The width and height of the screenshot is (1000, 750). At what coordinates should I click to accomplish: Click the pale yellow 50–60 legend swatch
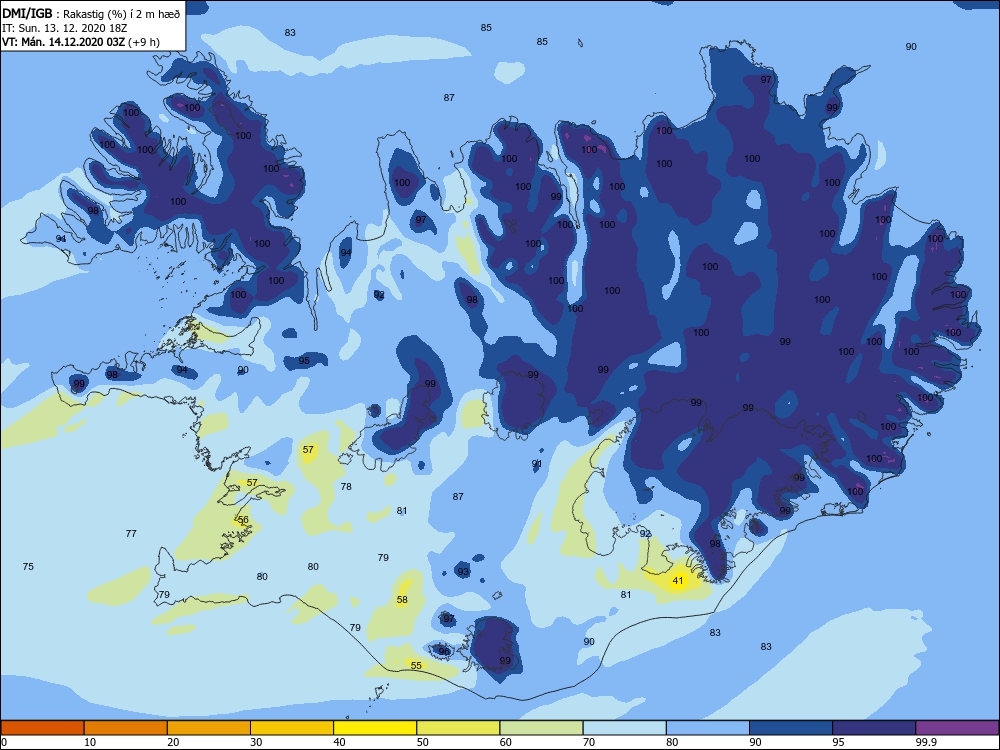coord(458,728)
